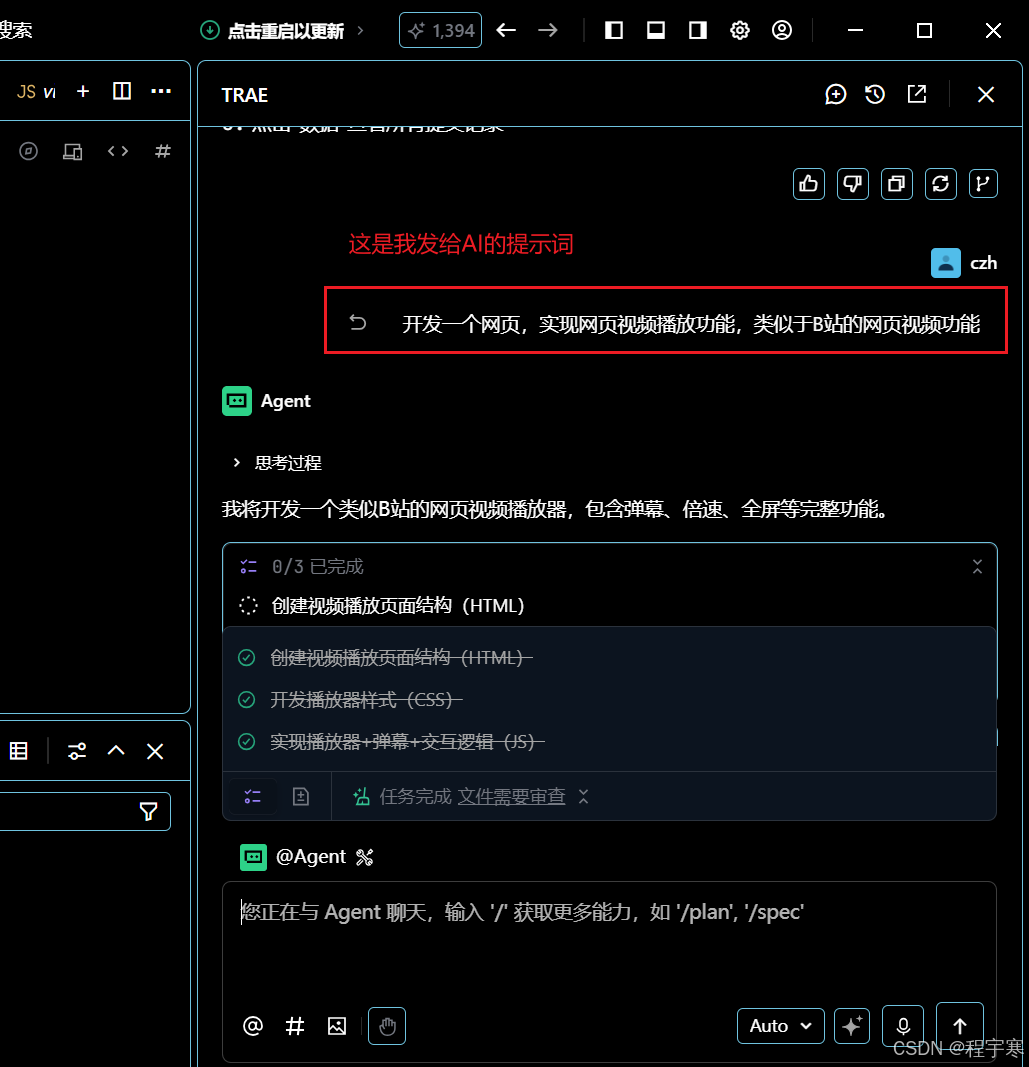Expand the 思考过程 section
Image resolution: width=1029 pixels, height=1067 pixels.
278,463
